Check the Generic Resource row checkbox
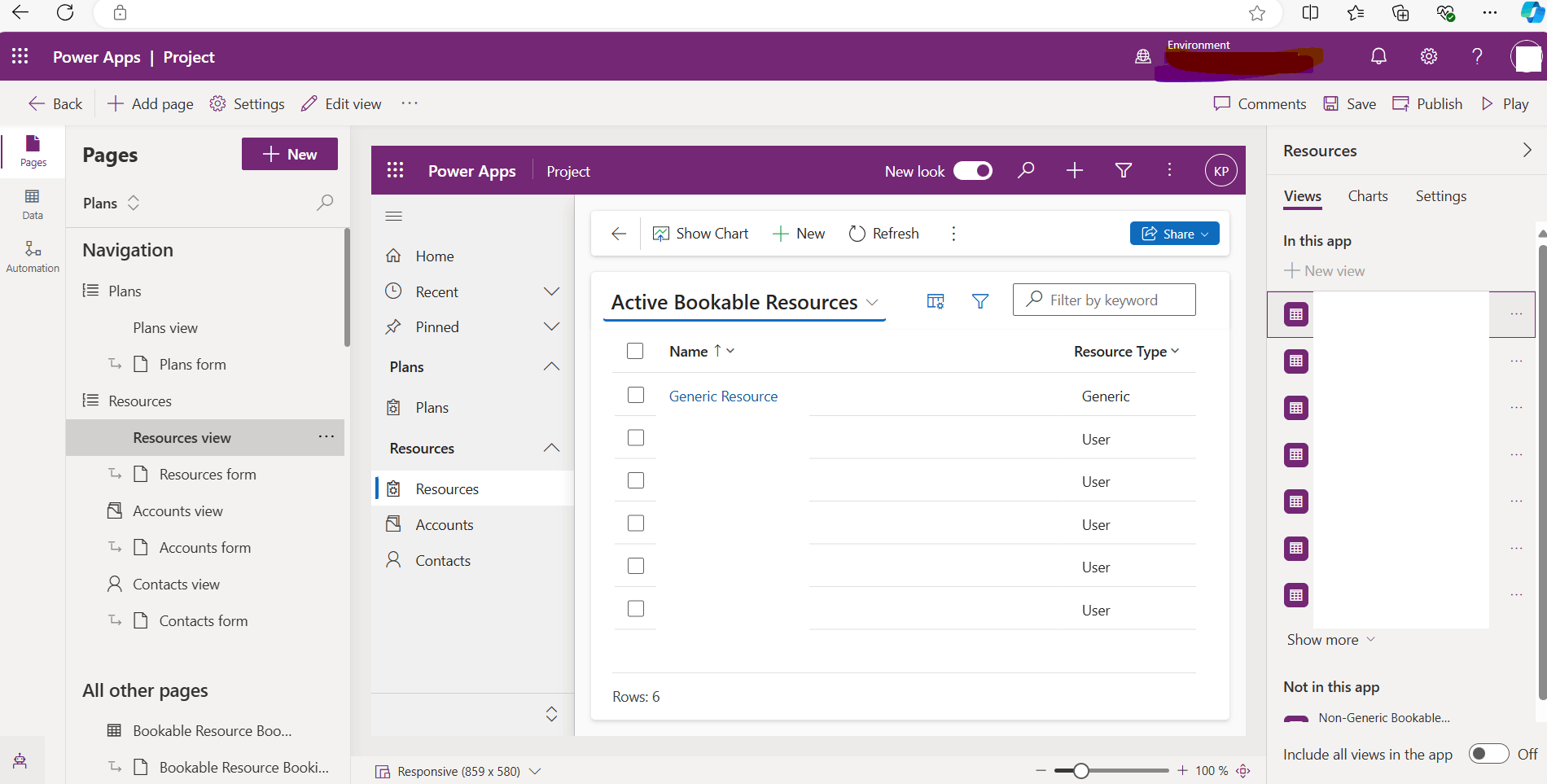 [636, 395]
